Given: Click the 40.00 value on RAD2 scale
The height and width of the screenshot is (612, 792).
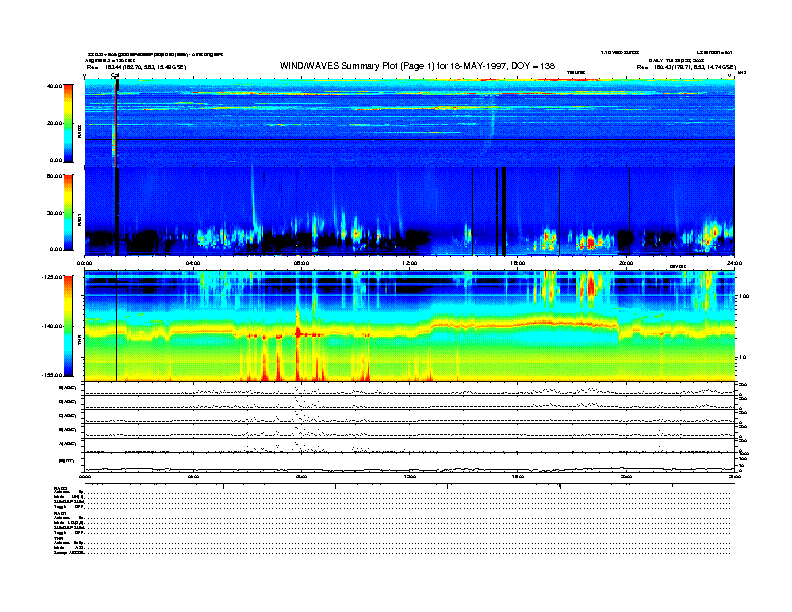Looking at the screenshot, I should pos(55,86).
